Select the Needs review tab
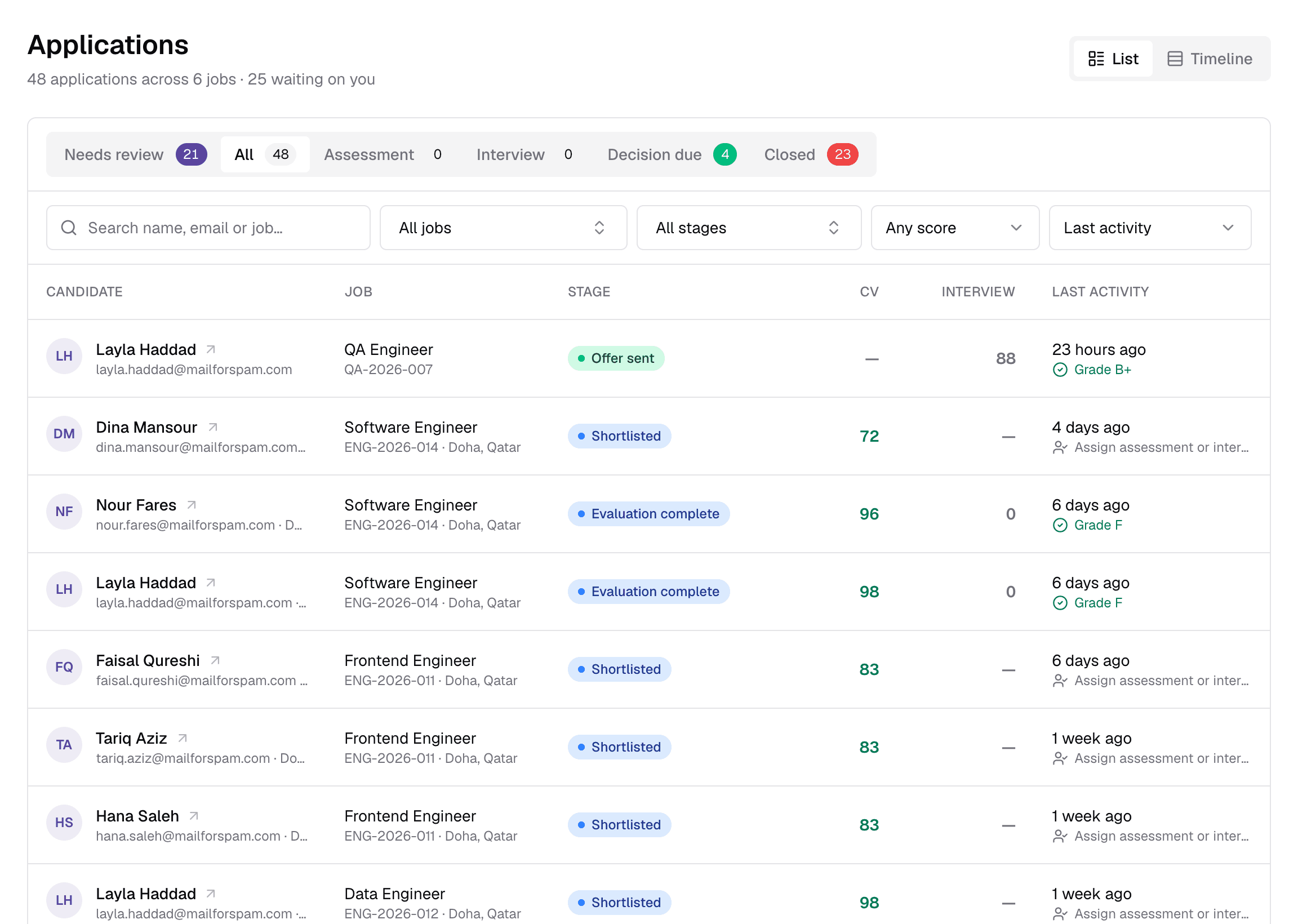The image size is (1298, 924). (135, 155)
